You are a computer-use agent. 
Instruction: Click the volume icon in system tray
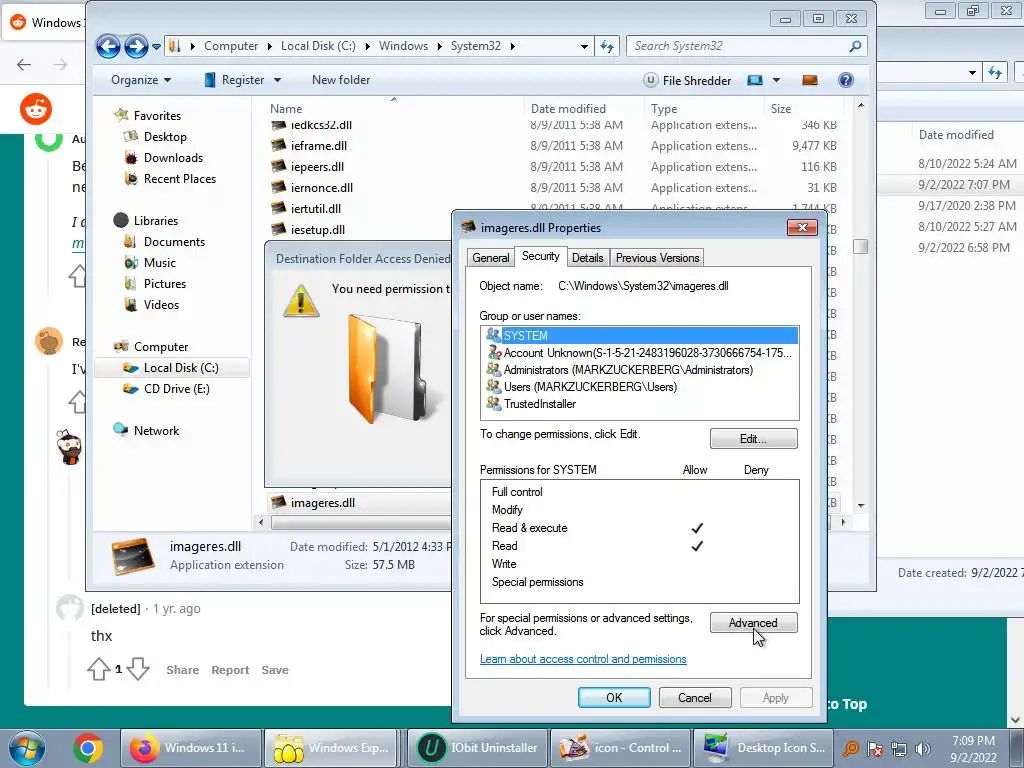922,749
